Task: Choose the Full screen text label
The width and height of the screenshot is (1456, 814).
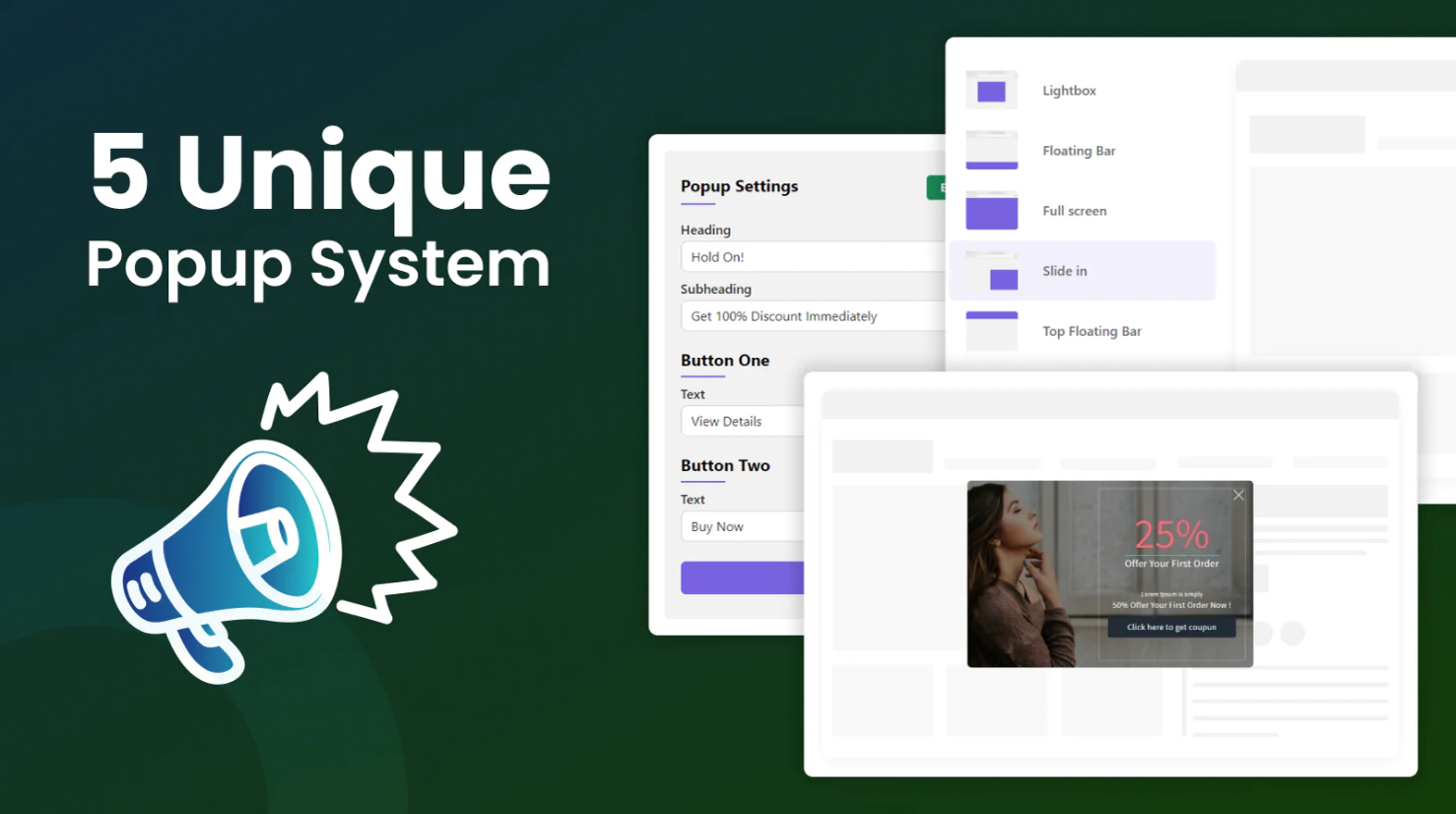Action: (1074, 211)
